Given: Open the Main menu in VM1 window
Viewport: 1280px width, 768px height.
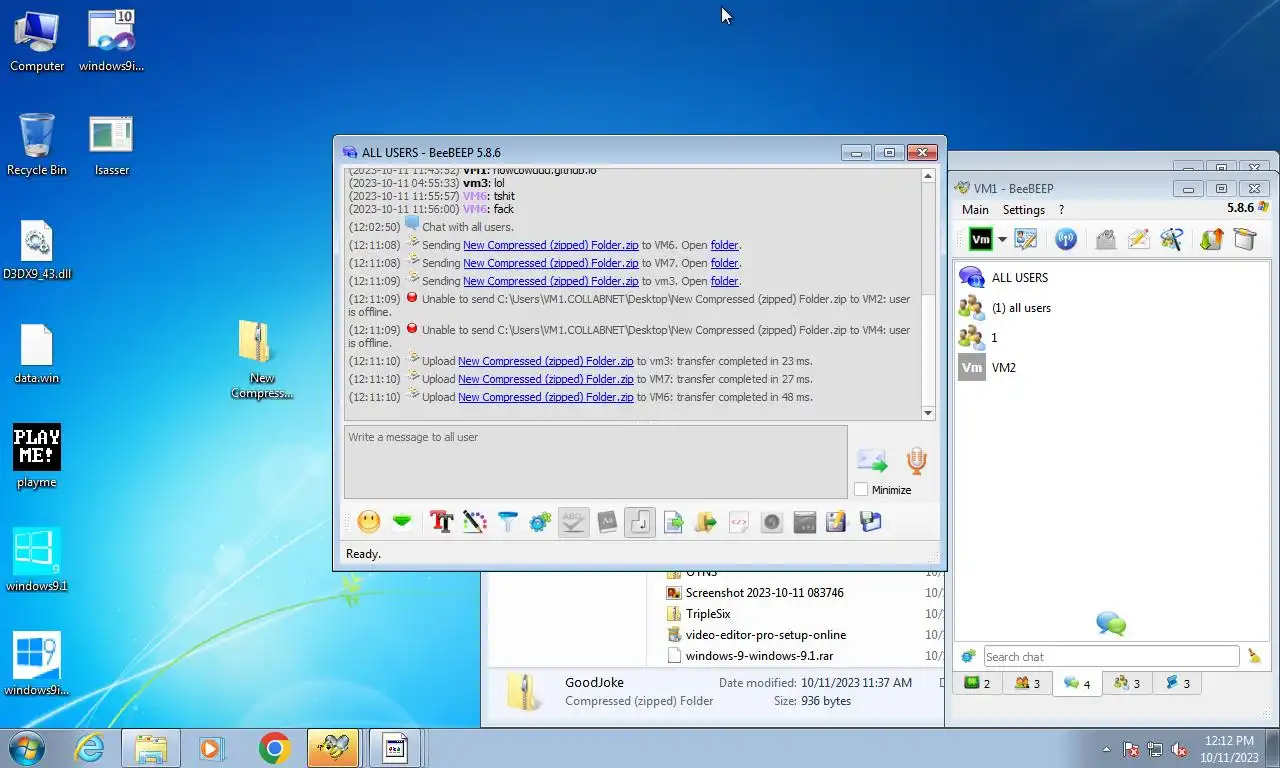Looking at the screenshot, I should (x=975, y=210).
